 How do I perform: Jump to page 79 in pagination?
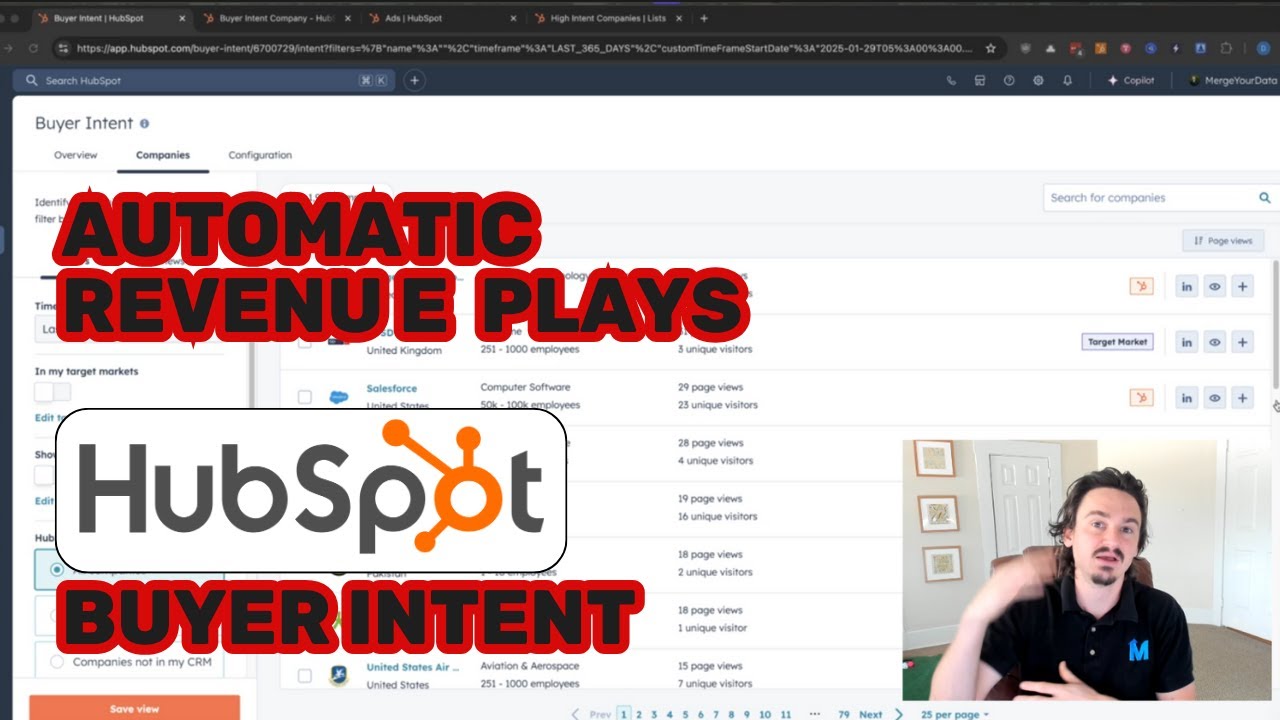tap(844, 714)
